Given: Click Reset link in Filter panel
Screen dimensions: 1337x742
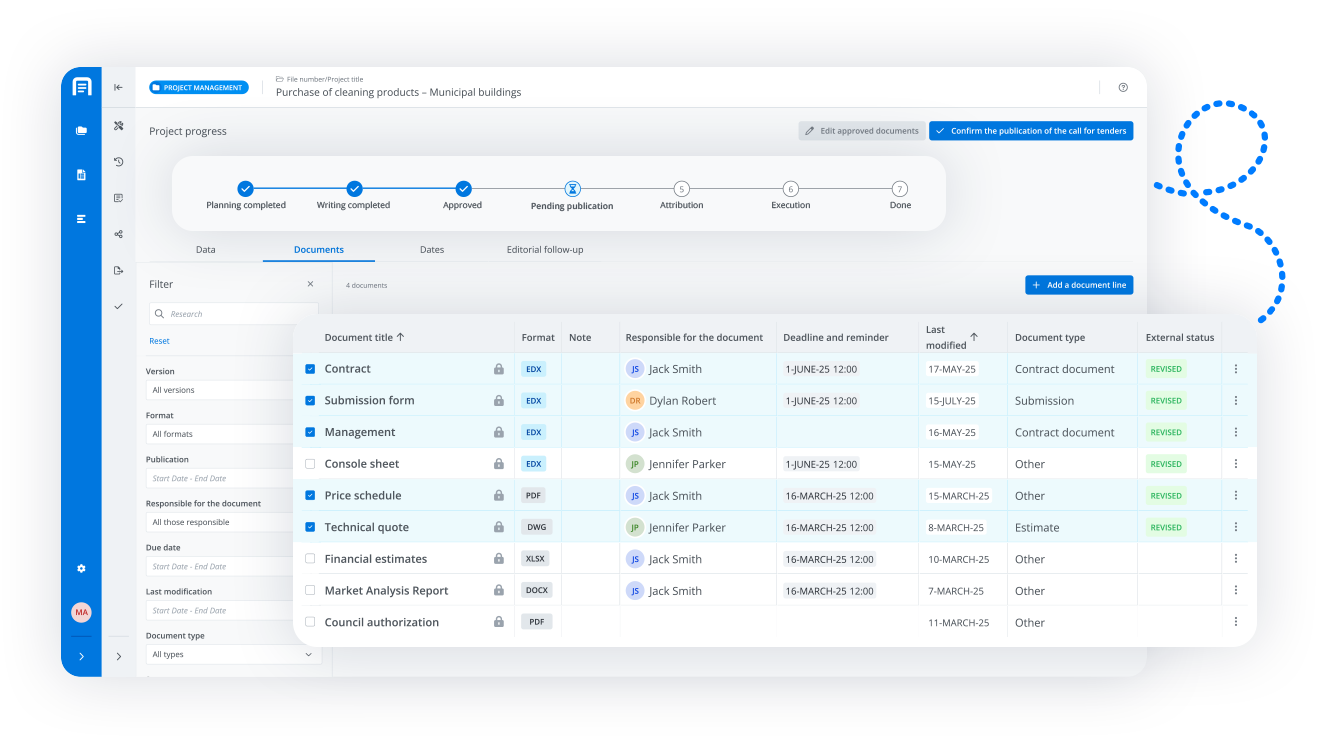Looking at the screenshot, I should (159, 341).
